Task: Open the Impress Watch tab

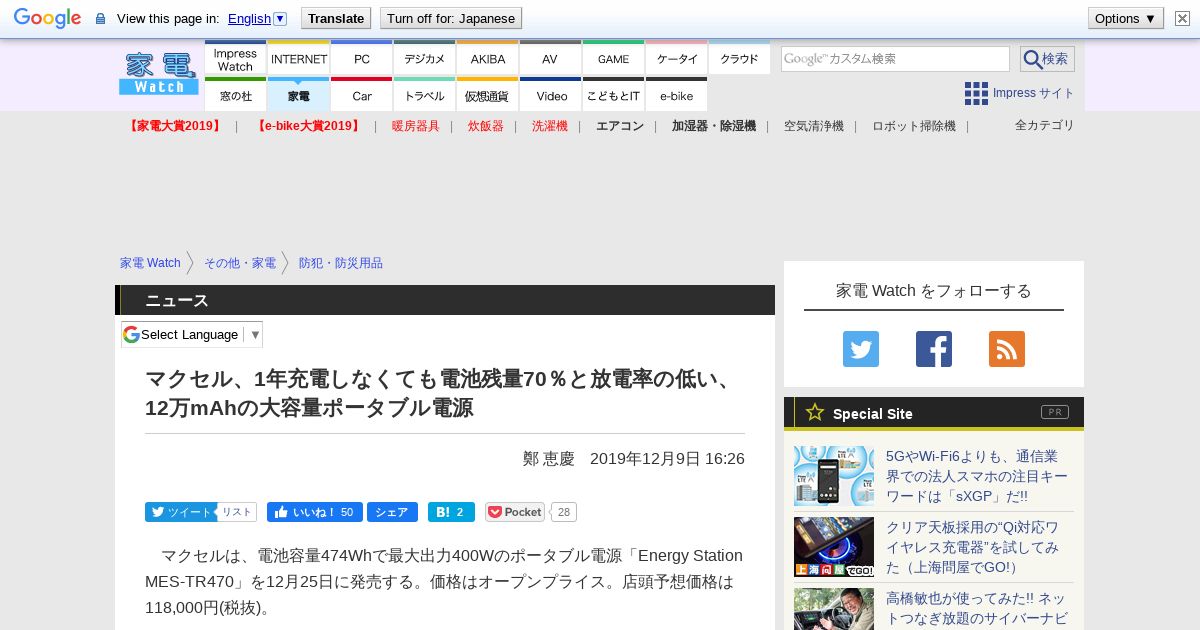Action: tap(235, 59)
